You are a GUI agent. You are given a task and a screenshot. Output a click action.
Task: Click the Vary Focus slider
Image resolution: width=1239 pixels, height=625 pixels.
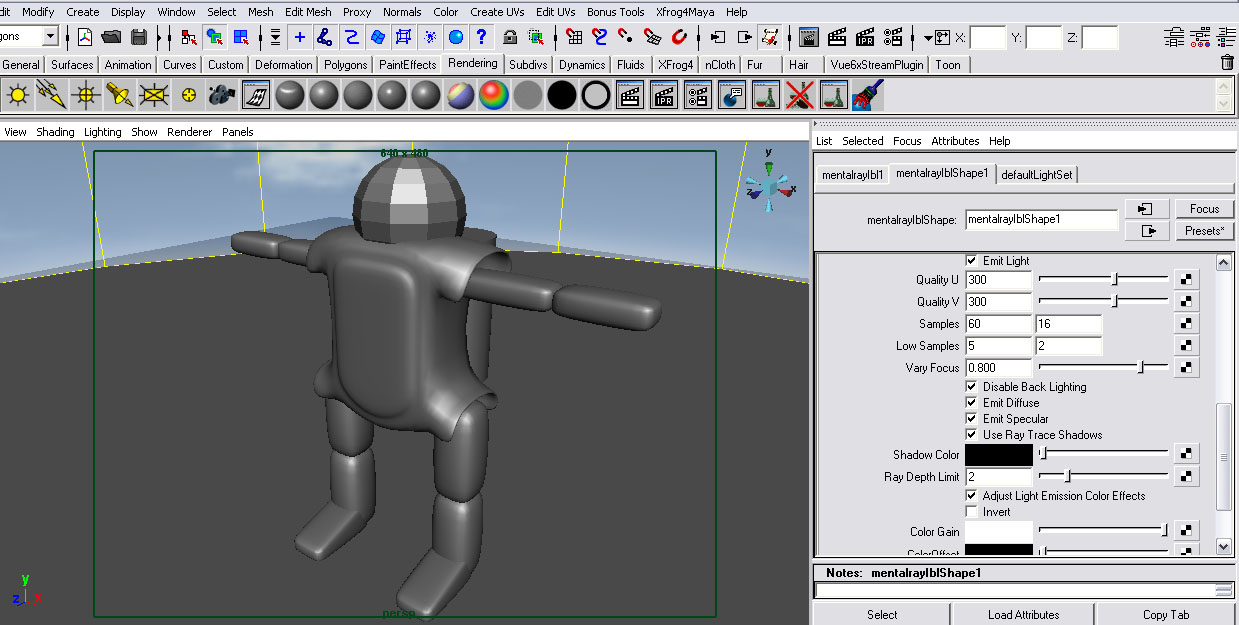[x=1103, y=368]
